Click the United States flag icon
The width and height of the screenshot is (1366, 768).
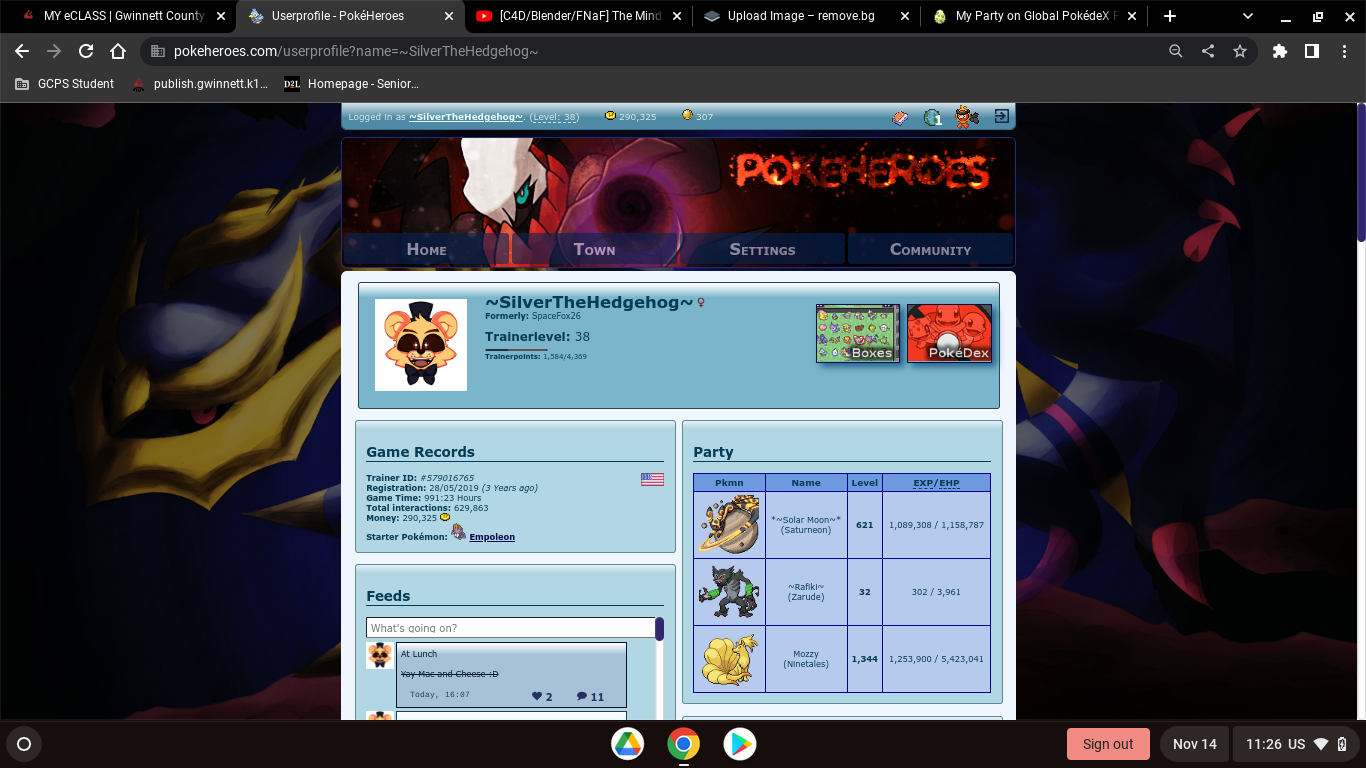[x=652, y=479]
